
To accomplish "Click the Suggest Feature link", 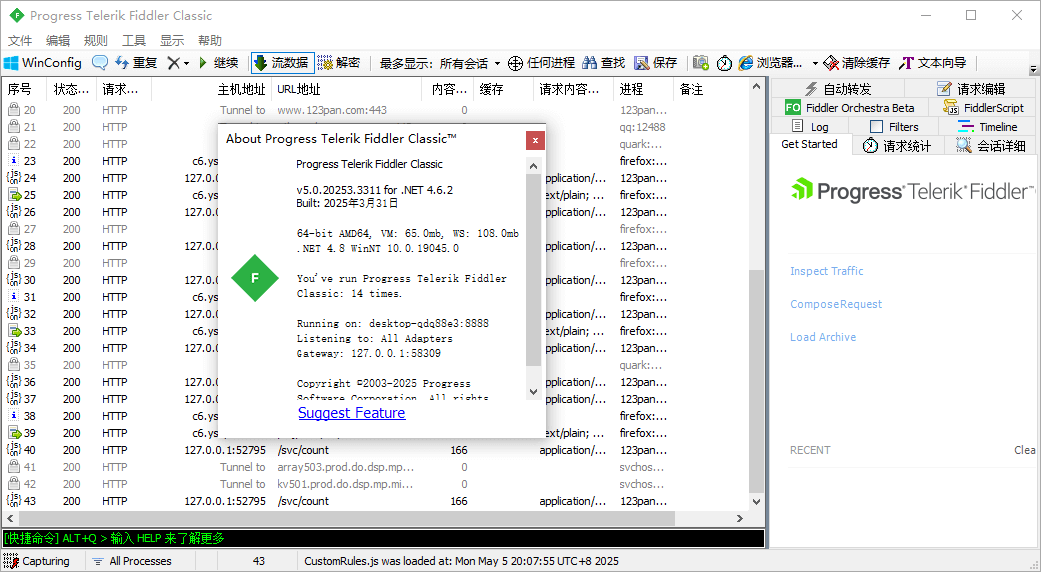I will pyautogui.click(x=352, y=413).
